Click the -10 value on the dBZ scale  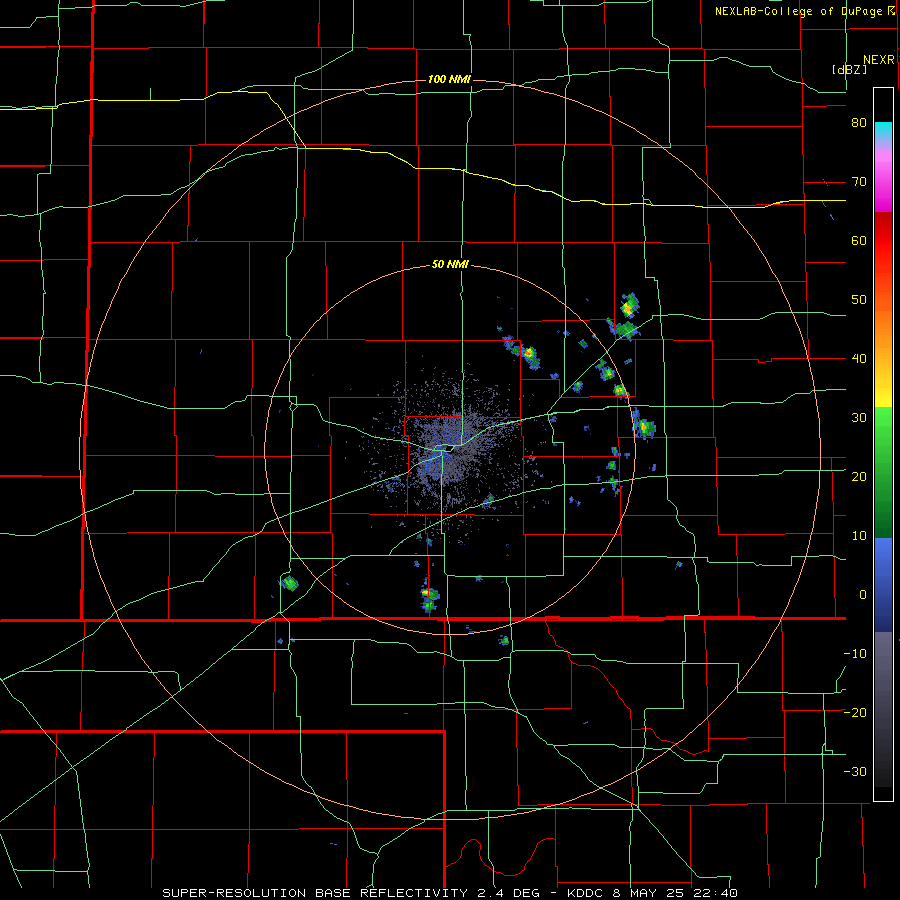[x=855, y=654]
